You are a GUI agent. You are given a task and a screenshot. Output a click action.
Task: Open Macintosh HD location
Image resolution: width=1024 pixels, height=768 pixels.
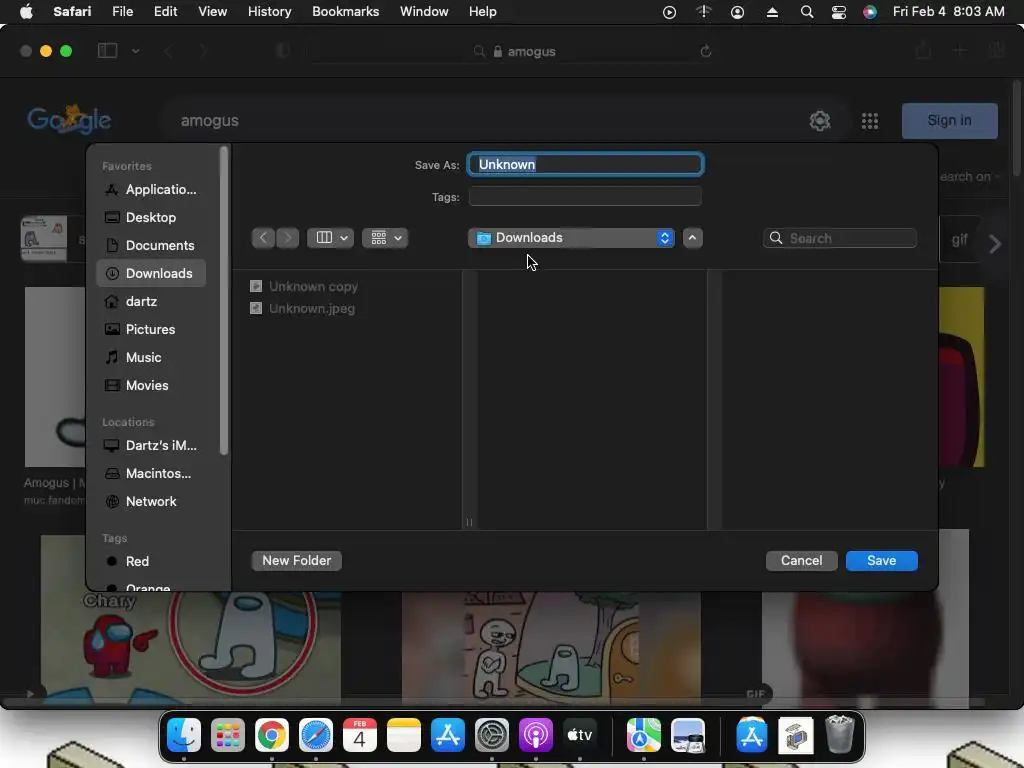click(x=151, y=473)
